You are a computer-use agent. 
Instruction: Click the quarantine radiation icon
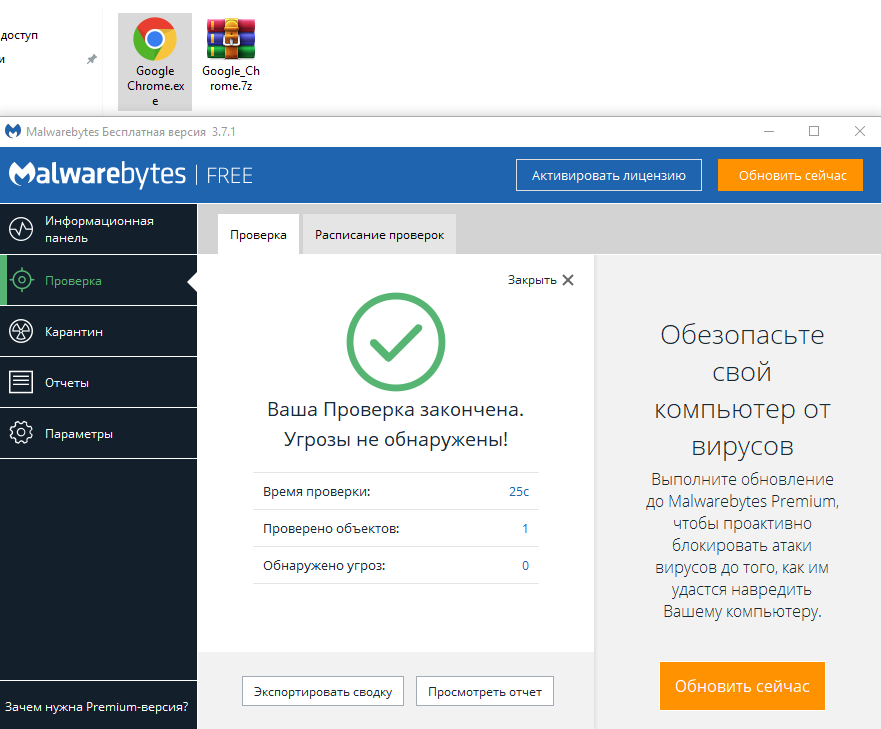pyautogui.click(x=21, y=331)
